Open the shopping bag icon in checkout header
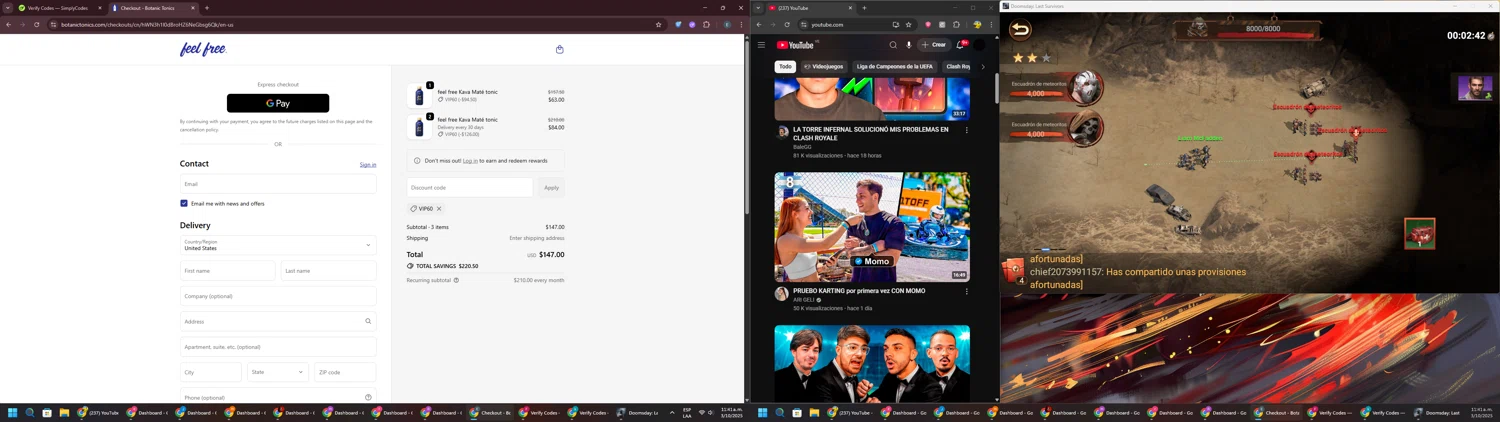Viewport: 1500px width, 422px height. click(559, 49)
